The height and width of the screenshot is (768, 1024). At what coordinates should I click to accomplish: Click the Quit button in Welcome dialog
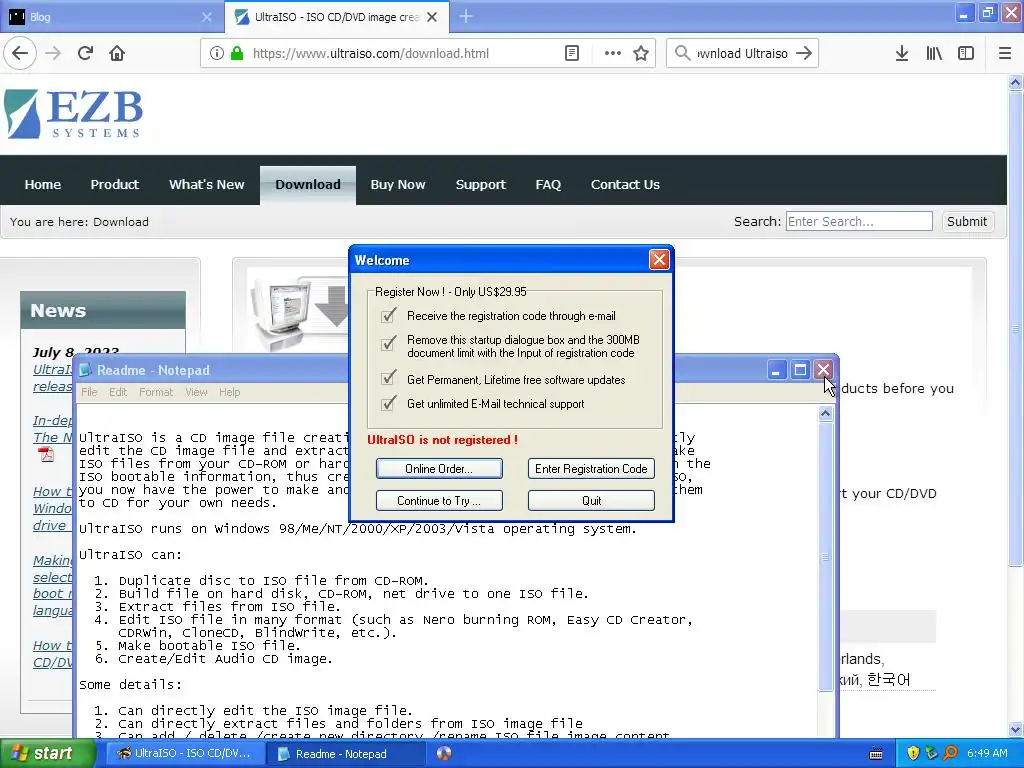[x=591, y=501]
